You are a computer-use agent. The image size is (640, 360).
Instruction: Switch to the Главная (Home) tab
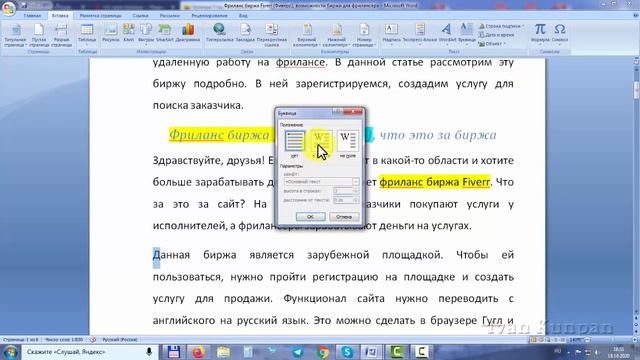(32, 16)
